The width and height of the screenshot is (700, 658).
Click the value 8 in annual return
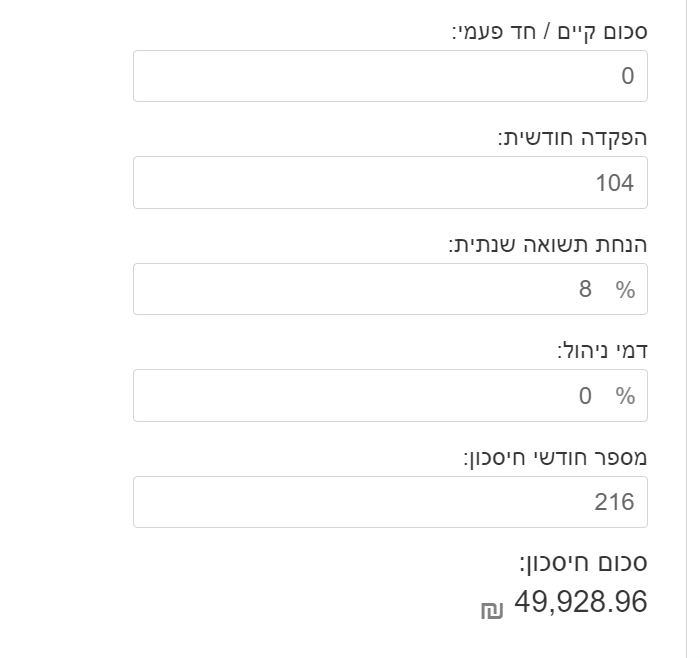[x=586, y=290]
